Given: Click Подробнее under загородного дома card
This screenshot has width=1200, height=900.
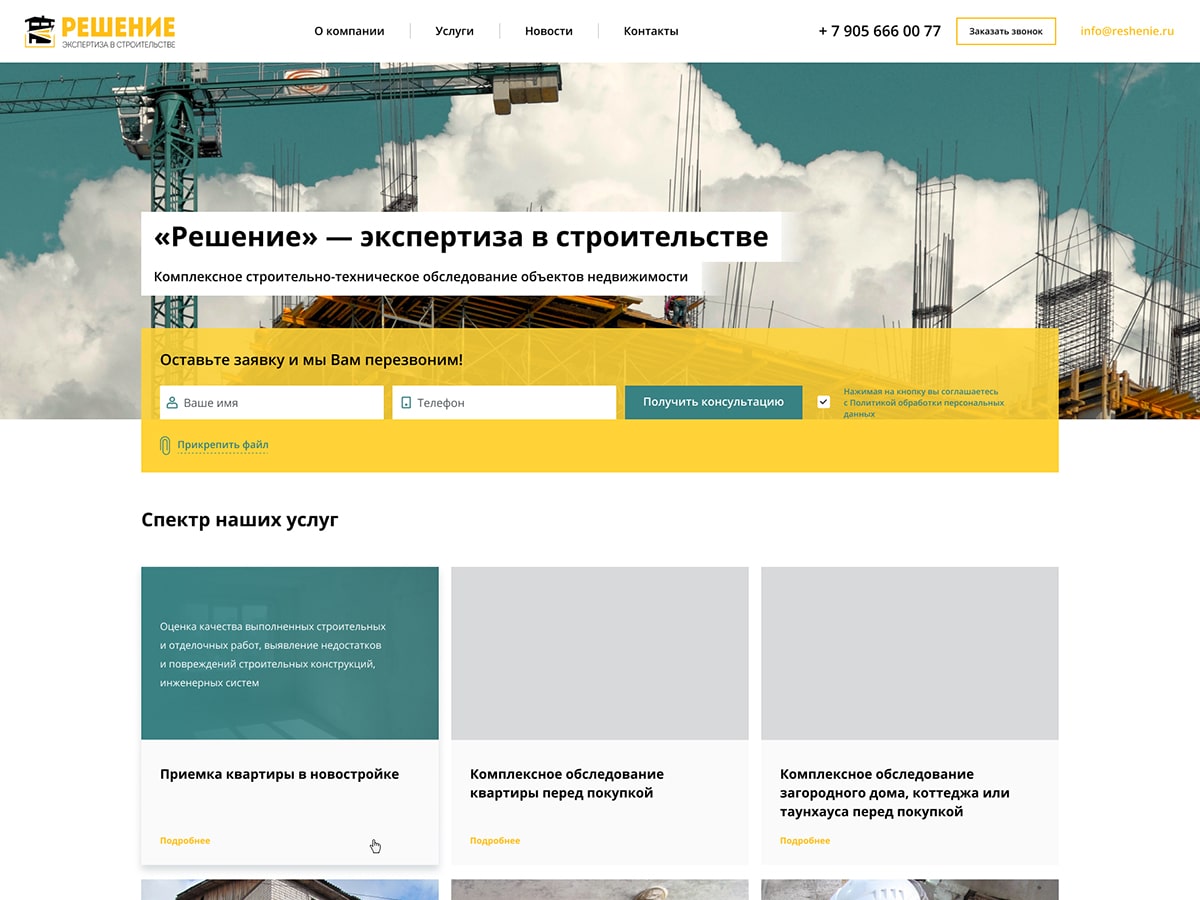Looking at the screenshot, I should 805,841.
